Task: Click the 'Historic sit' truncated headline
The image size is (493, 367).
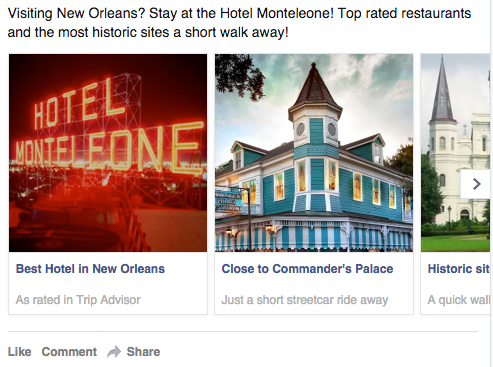Action: (459, 269)
